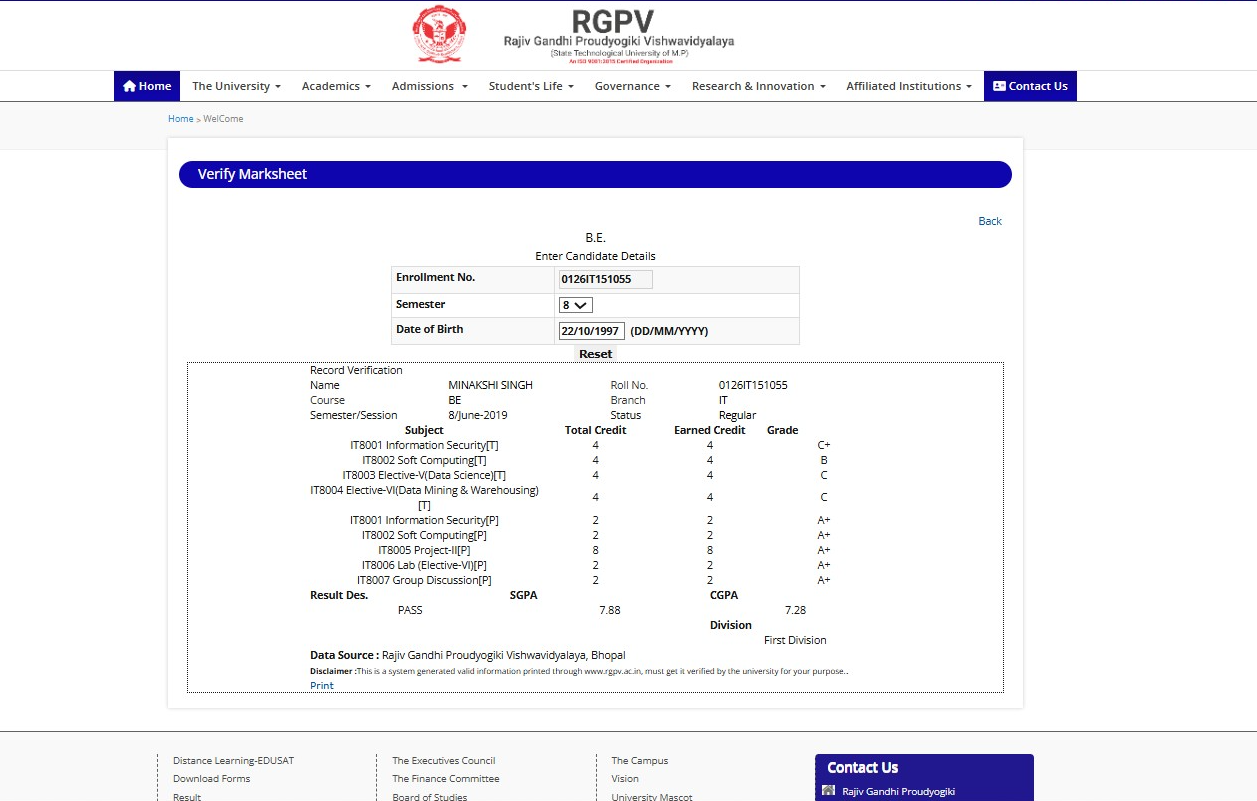Click the Print link under the marksheet
Image resolution: width=1257 pixels, height=801 pixels.
pyautogui.click(x=322, y=686)
